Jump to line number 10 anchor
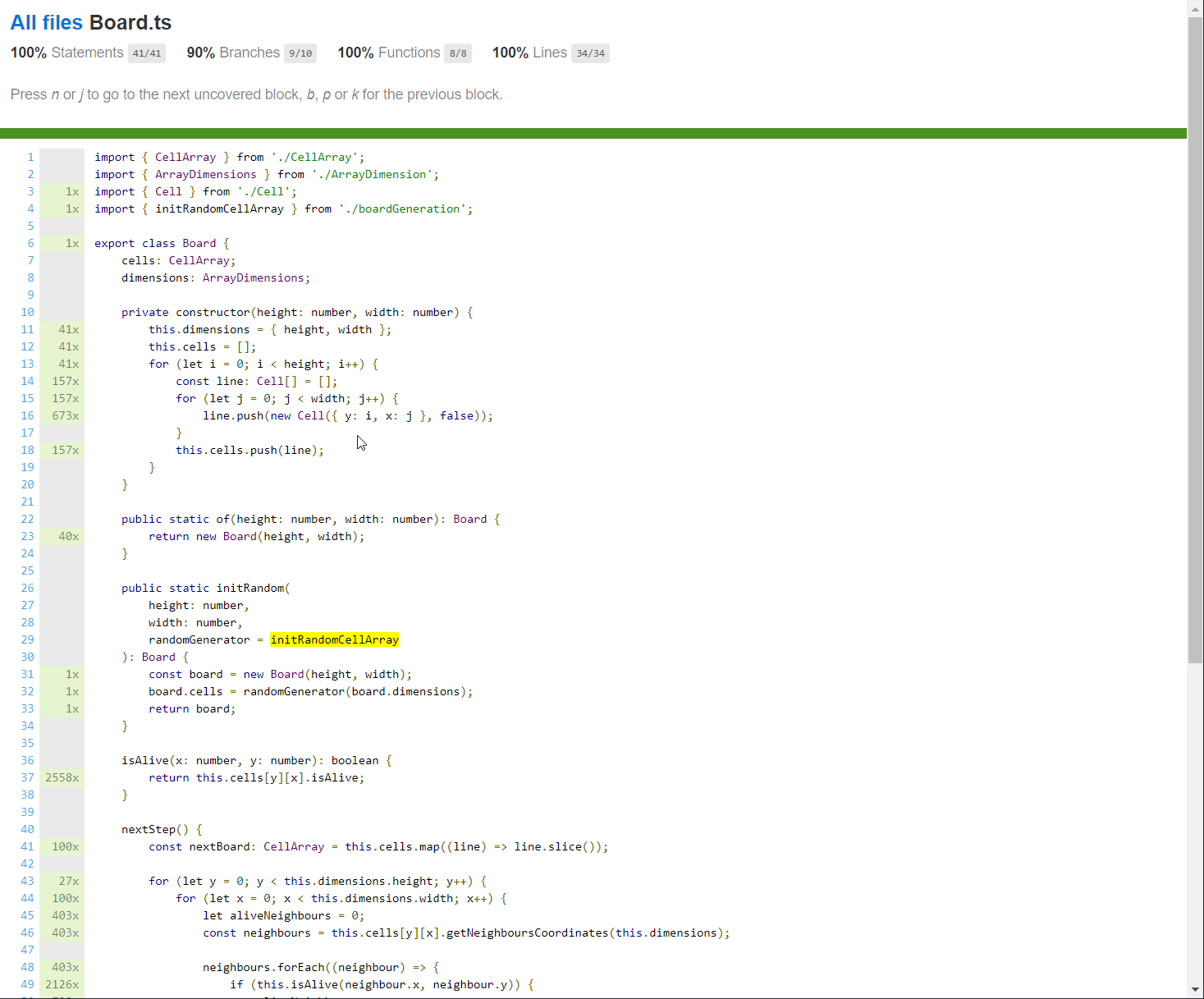Image resolution: width=1204 pixels, height=999 pixels. (27, 312)
